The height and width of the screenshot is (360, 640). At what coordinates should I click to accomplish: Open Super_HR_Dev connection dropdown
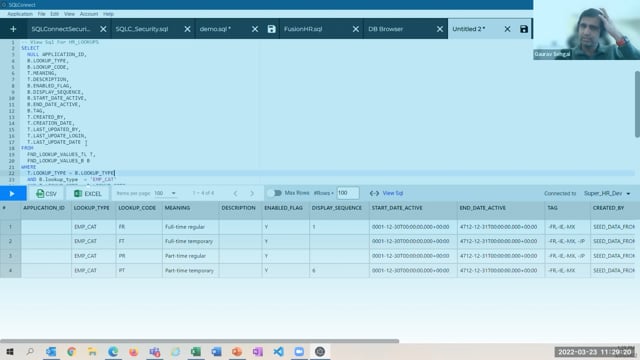pyautogui.click(x=607, y=193)
